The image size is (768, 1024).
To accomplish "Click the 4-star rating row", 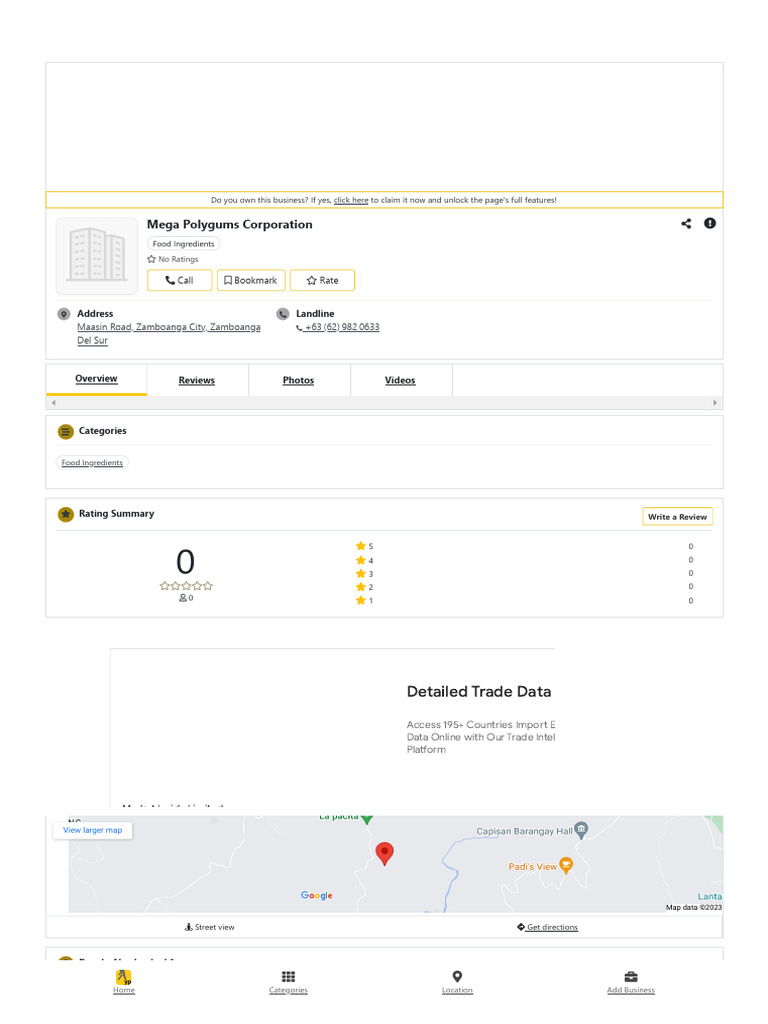I will pos(524,560).
